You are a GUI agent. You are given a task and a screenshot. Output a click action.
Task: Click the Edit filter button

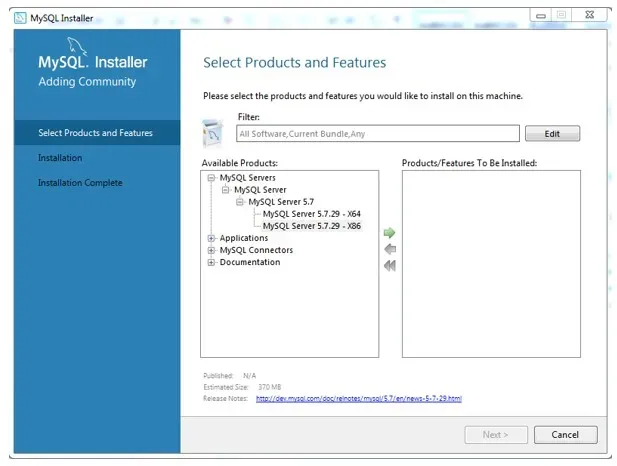click(x=552, y=134)
